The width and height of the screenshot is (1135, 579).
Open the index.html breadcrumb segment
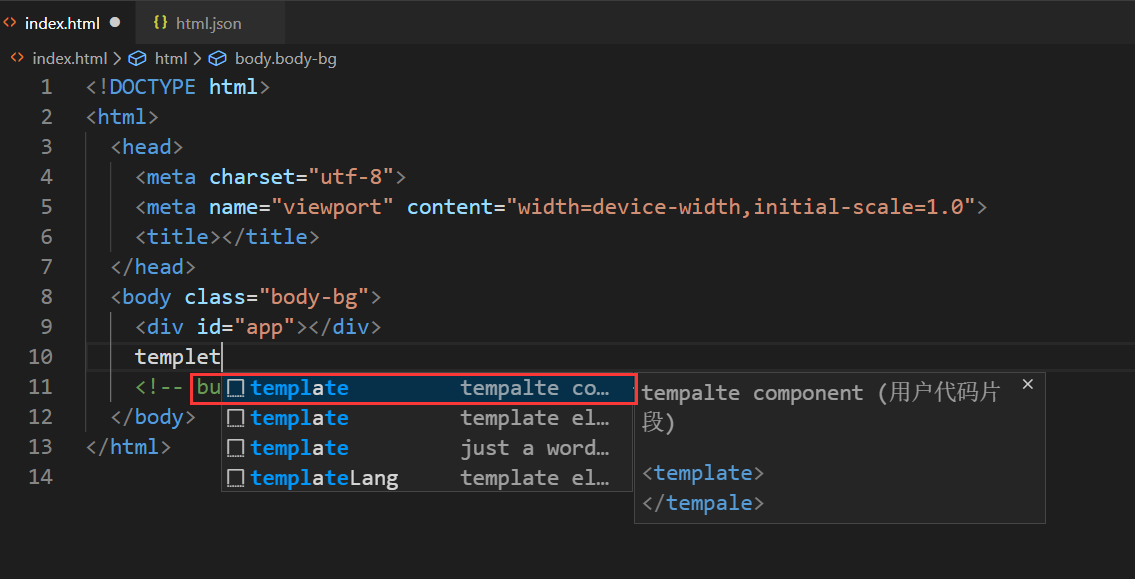click(69, 59)
